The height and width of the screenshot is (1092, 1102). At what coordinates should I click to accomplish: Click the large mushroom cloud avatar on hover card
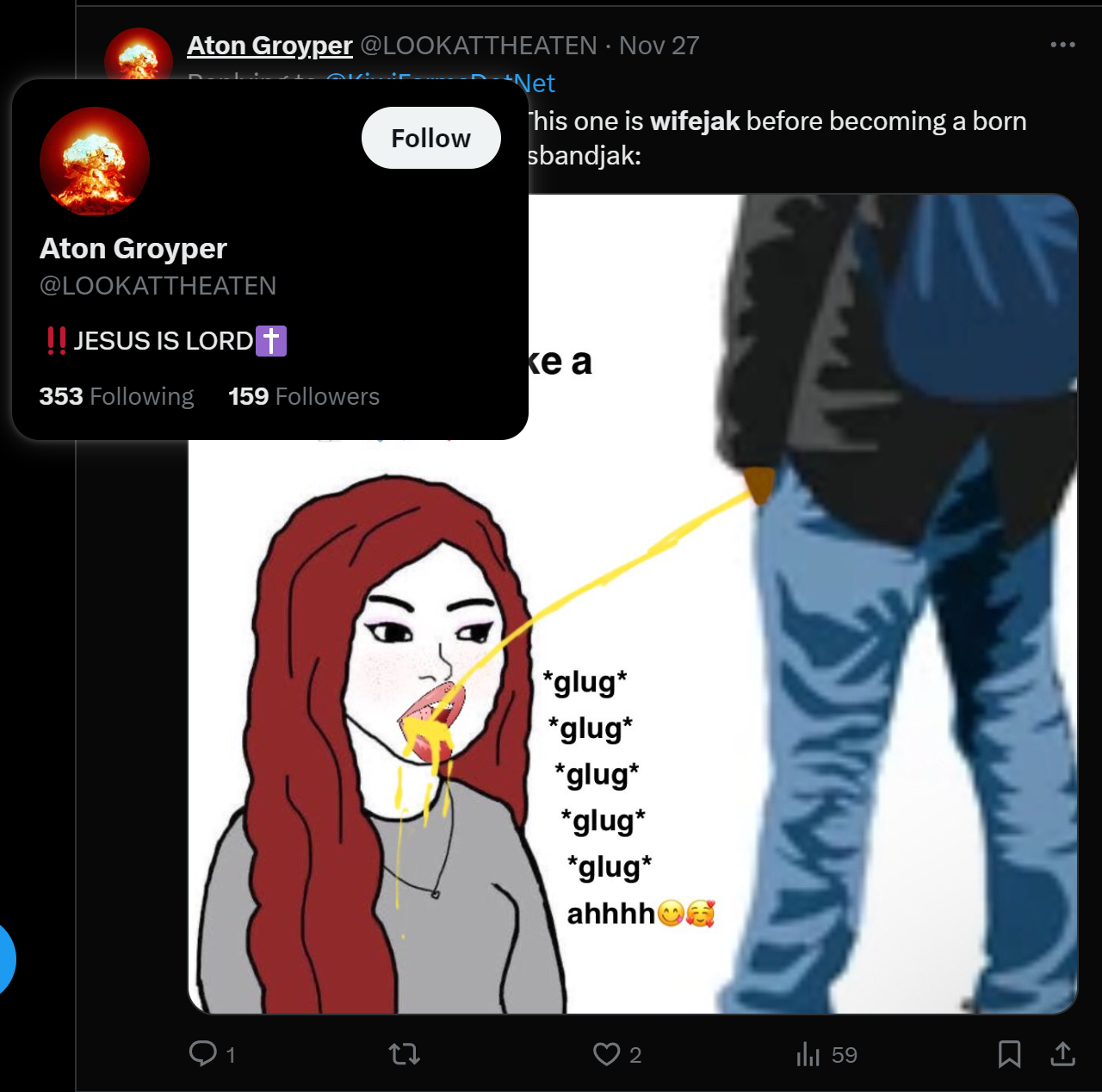tap(95, 161)
